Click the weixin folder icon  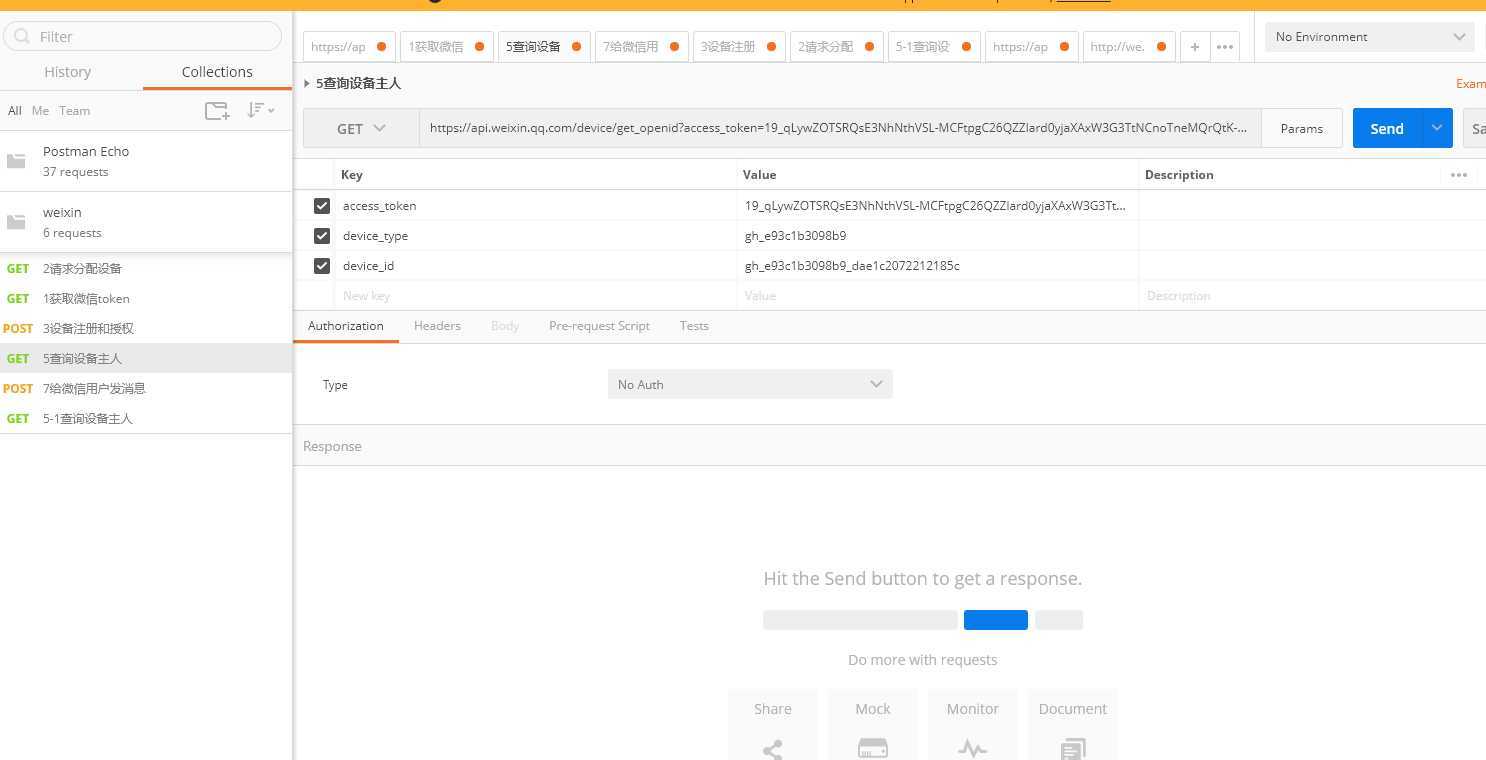click(16, 222)
